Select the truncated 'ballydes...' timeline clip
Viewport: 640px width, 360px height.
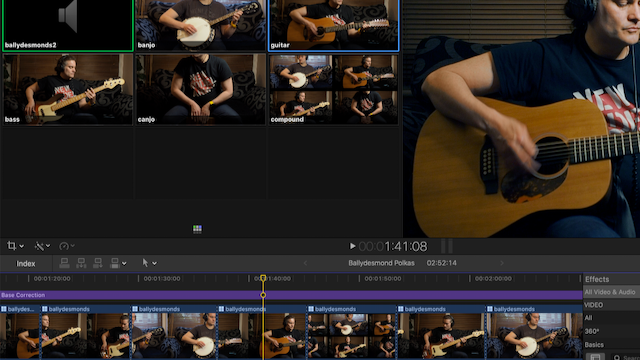(x=20, y=332)
